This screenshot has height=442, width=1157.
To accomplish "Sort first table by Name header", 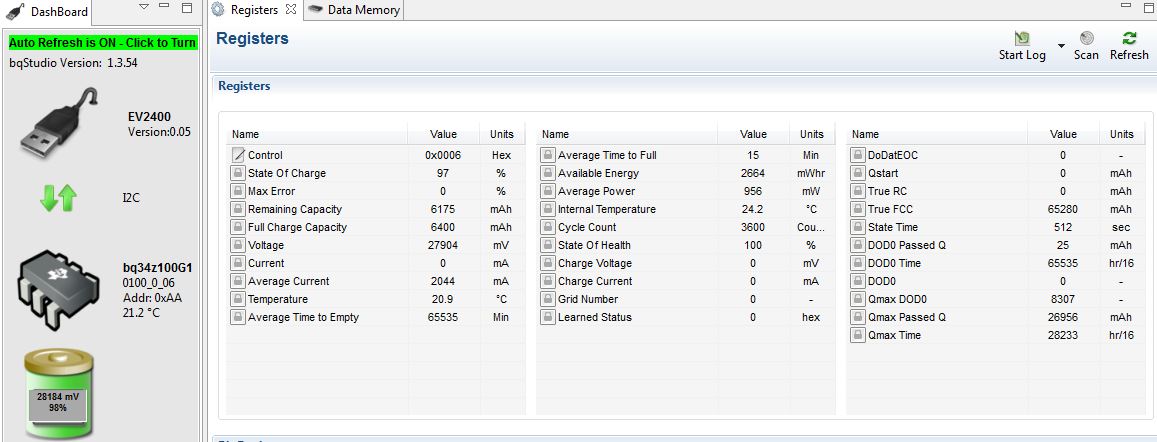I will point(317,134).
